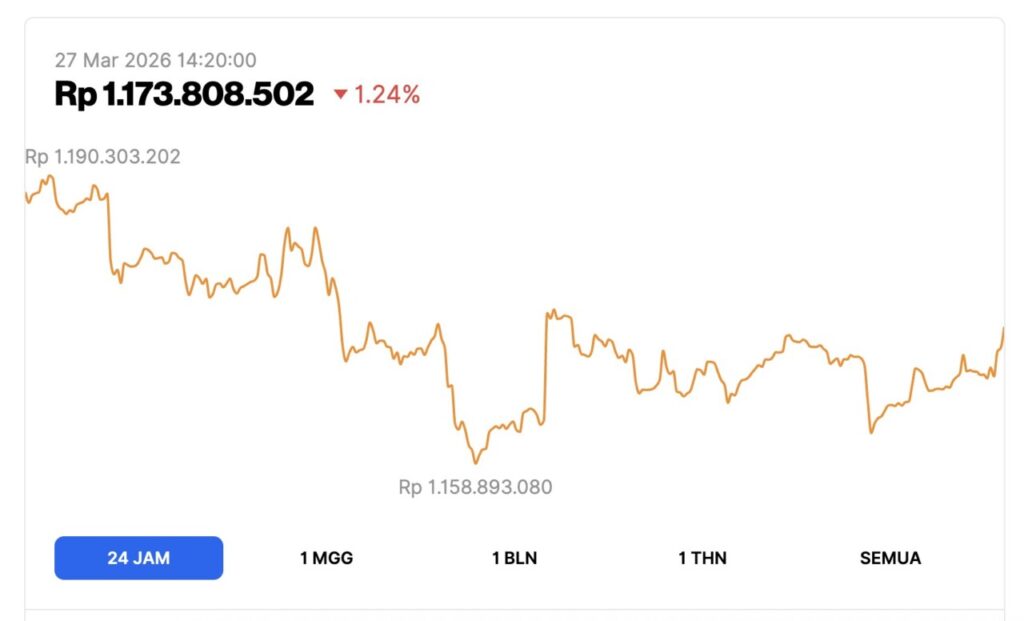Select the blue 24 JAM button
The height and width of the screenshot is (621, 1024).
coord(138,558)
